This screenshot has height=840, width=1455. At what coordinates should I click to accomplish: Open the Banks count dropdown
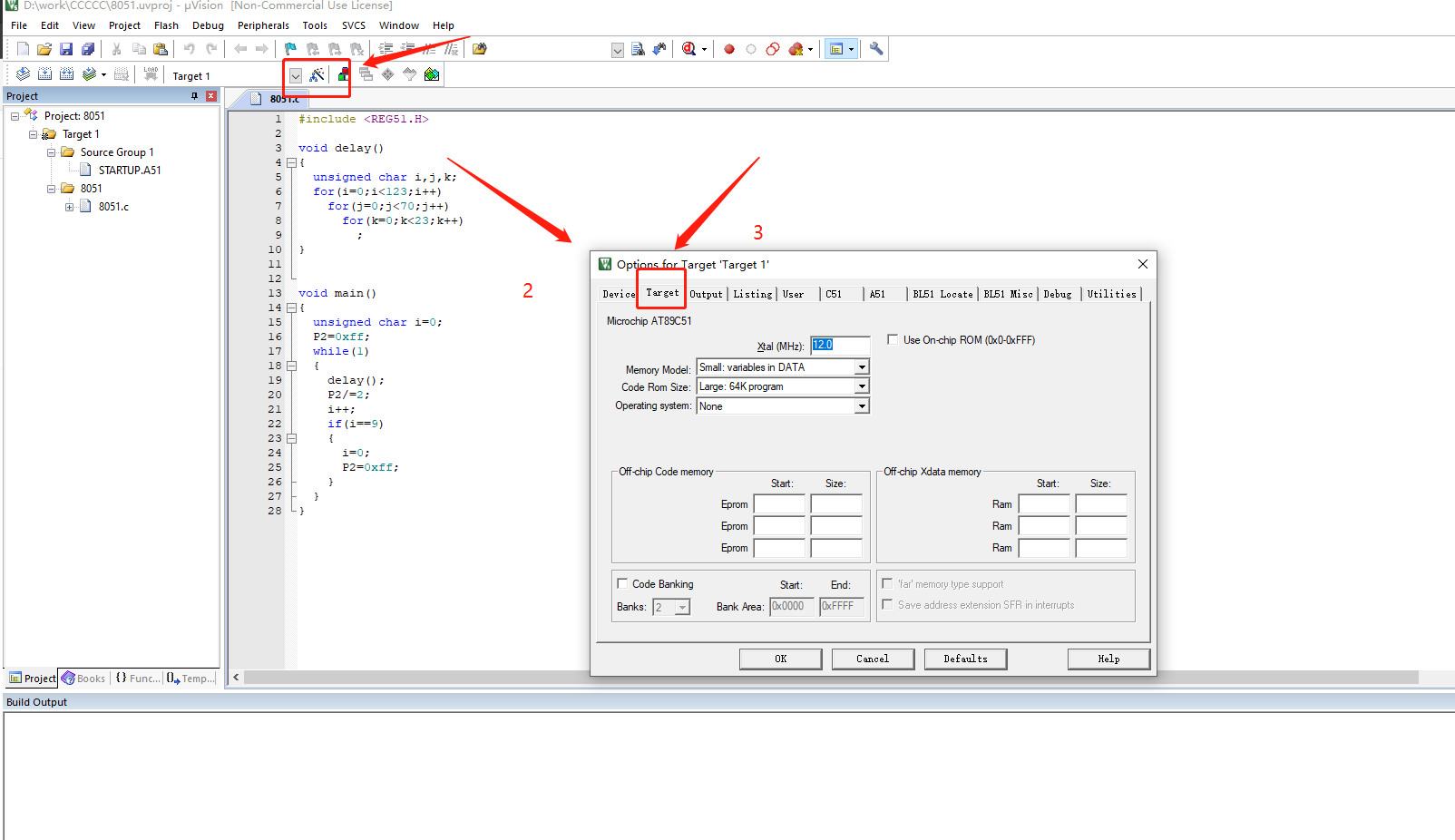point(682,607)
